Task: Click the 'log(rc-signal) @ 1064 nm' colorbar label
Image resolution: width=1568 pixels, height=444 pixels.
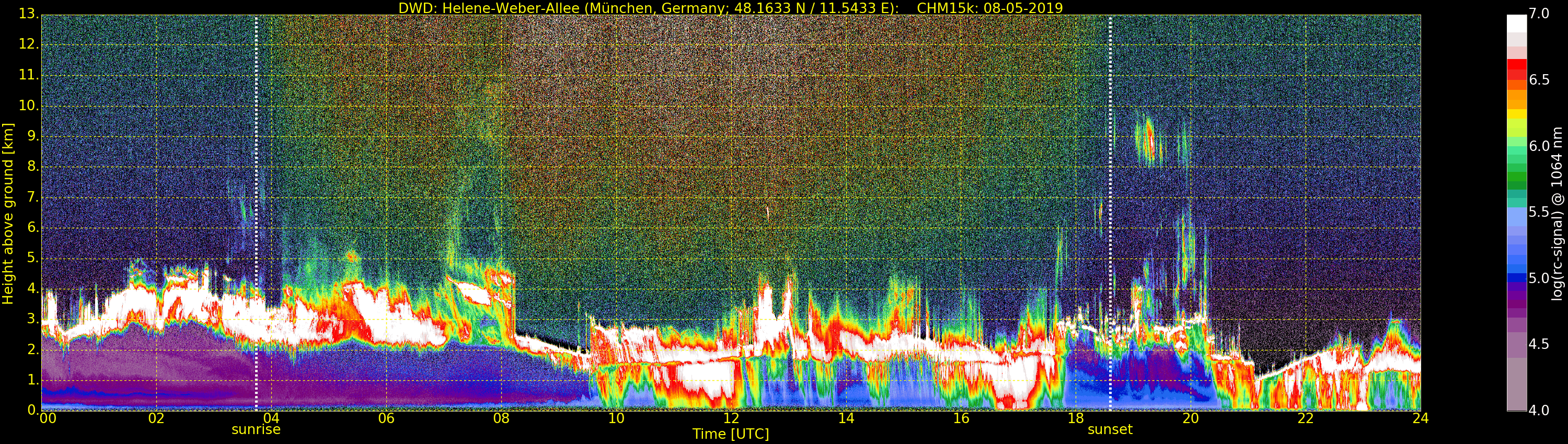Action: (1557, 214)
